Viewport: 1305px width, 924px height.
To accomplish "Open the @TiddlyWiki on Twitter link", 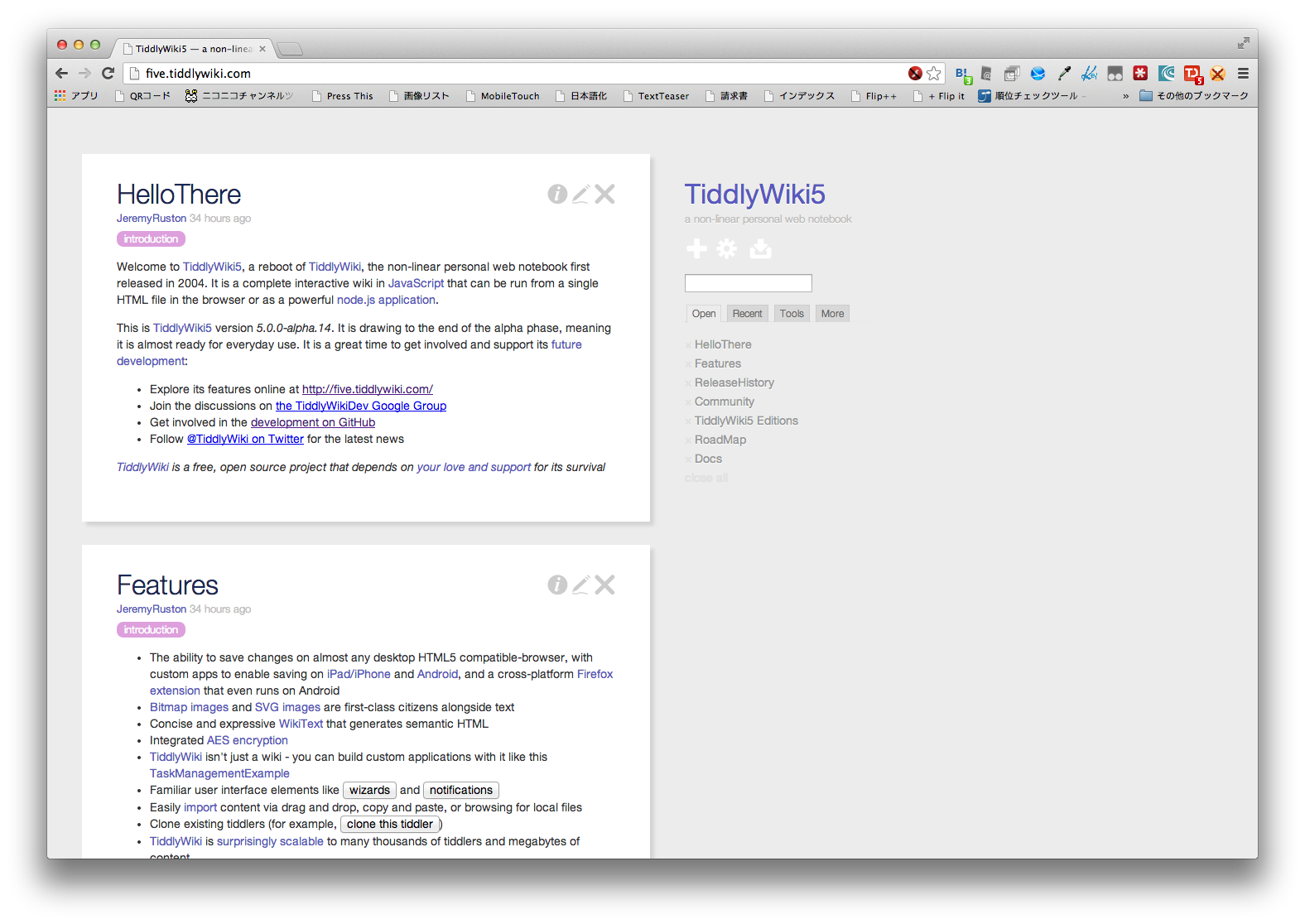I will pos(245,439).
